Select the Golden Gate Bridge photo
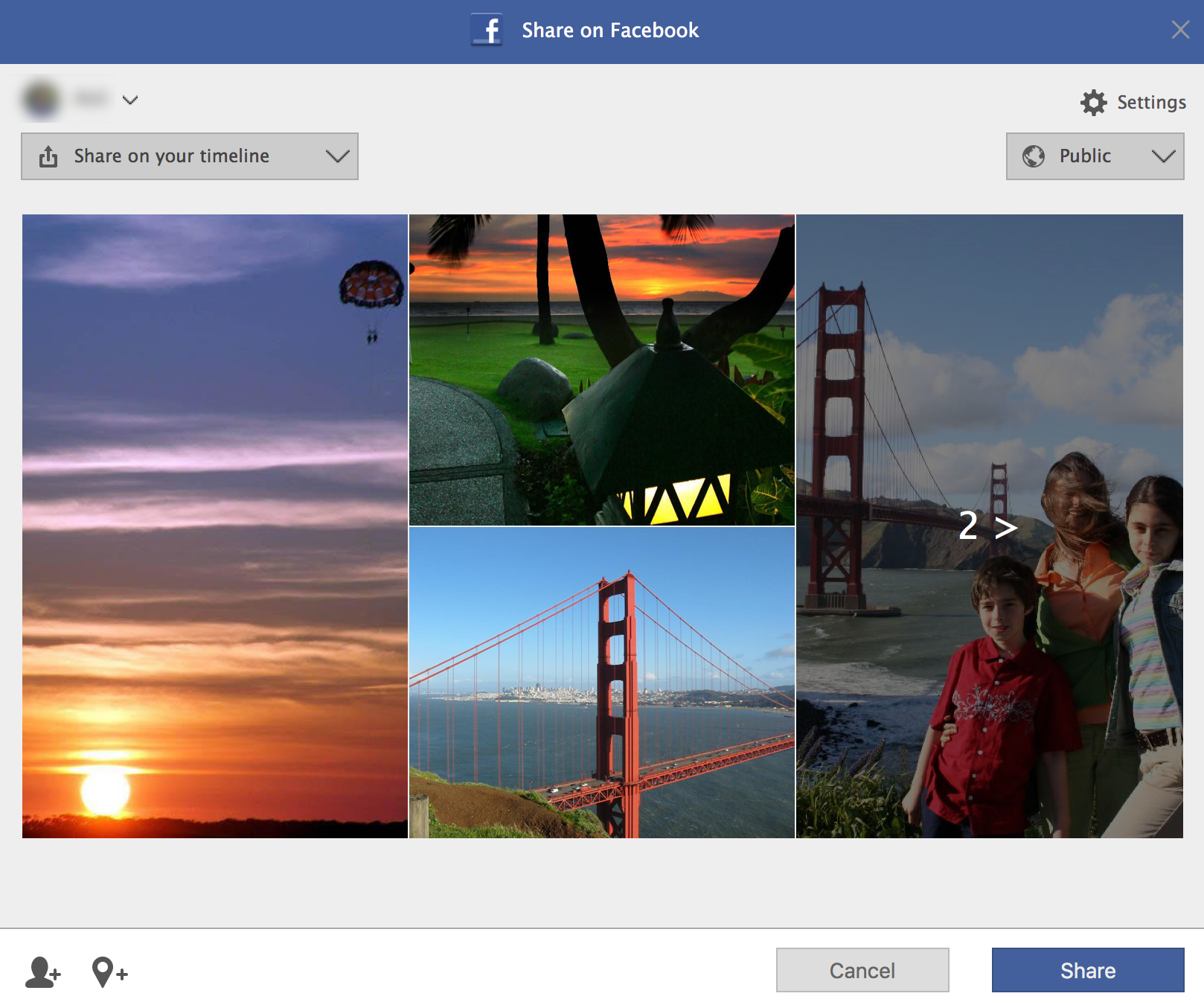Viewport: 1204px width, 1002px height. pyautogui.click(x=602, y=681)
